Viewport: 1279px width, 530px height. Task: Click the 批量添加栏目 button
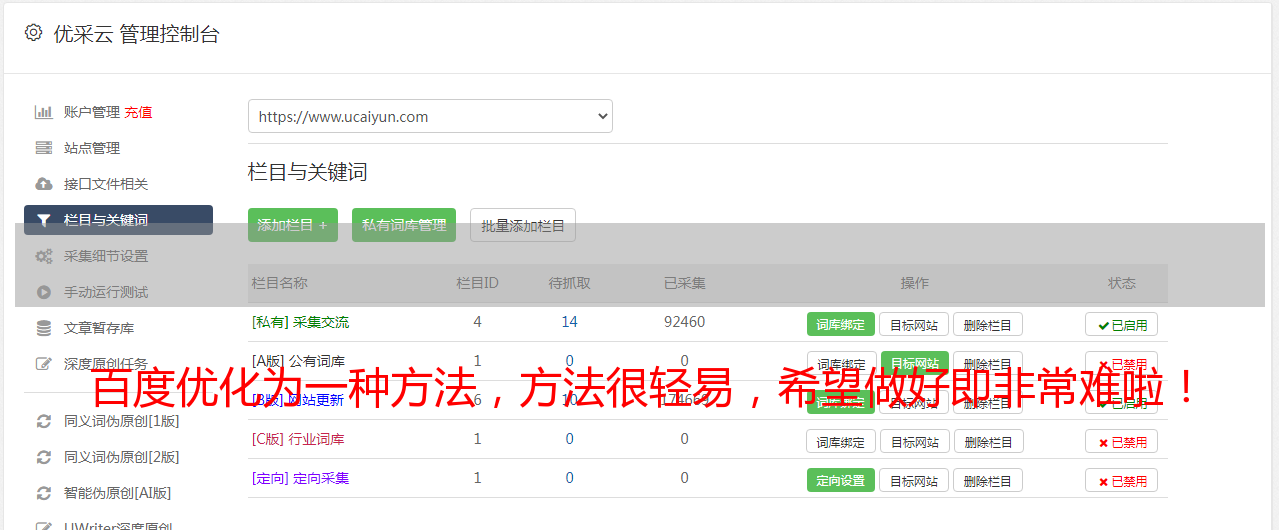point(523,225)
